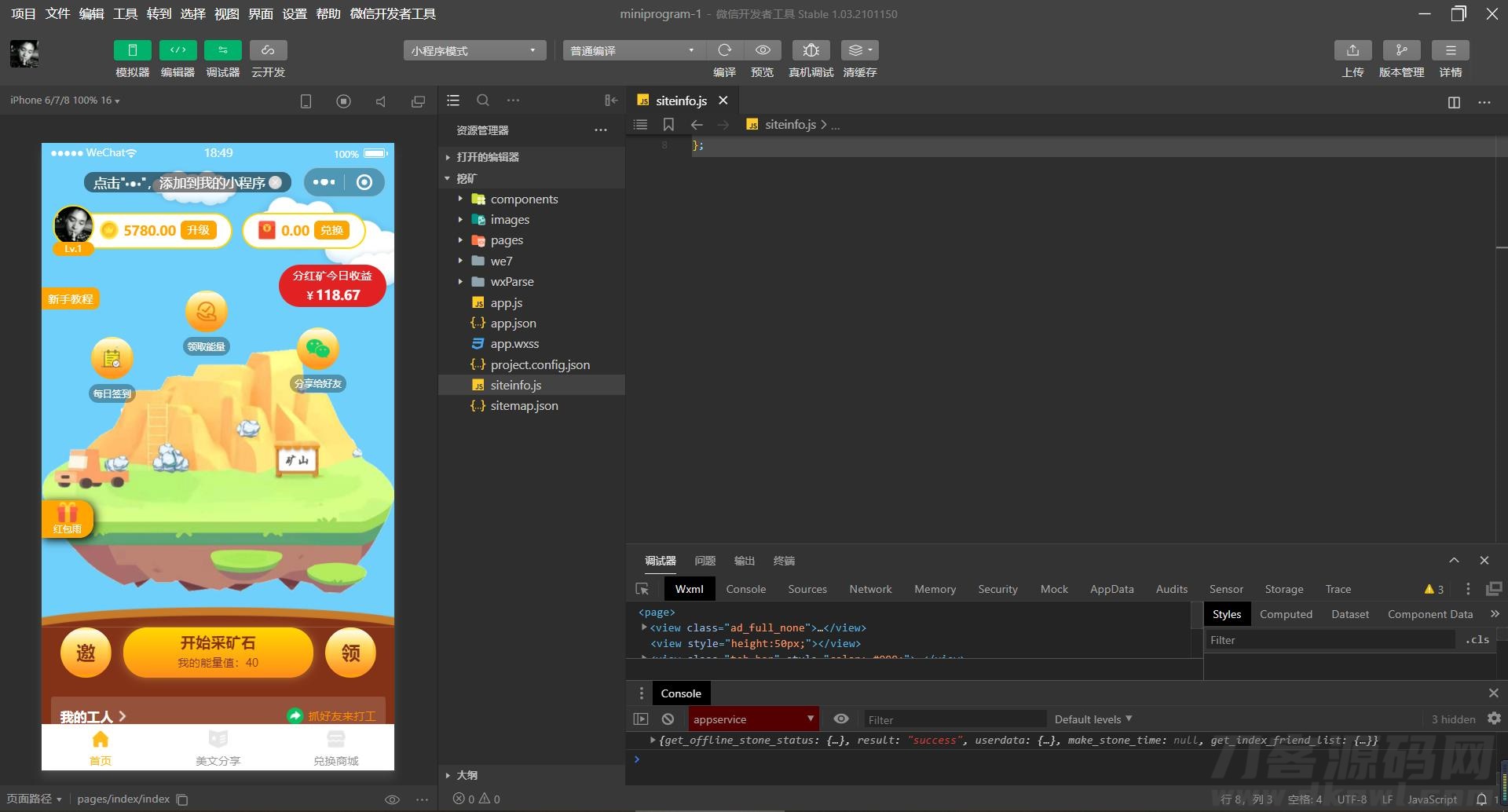Screen dimensions: 1508x812
Task: Open the cloud development (云开发) tool
Action: click(268, 50)
